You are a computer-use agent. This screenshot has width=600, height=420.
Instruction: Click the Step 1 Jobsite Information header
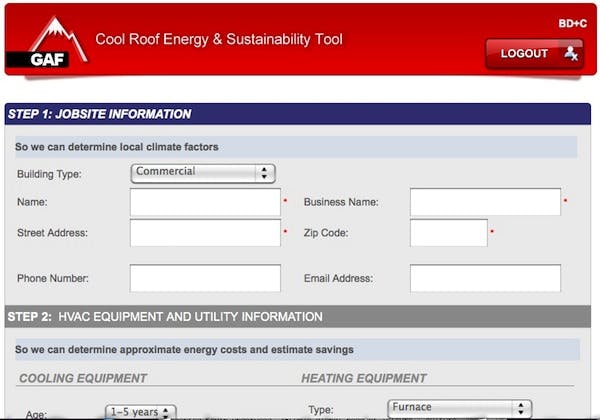coord(100,114)
